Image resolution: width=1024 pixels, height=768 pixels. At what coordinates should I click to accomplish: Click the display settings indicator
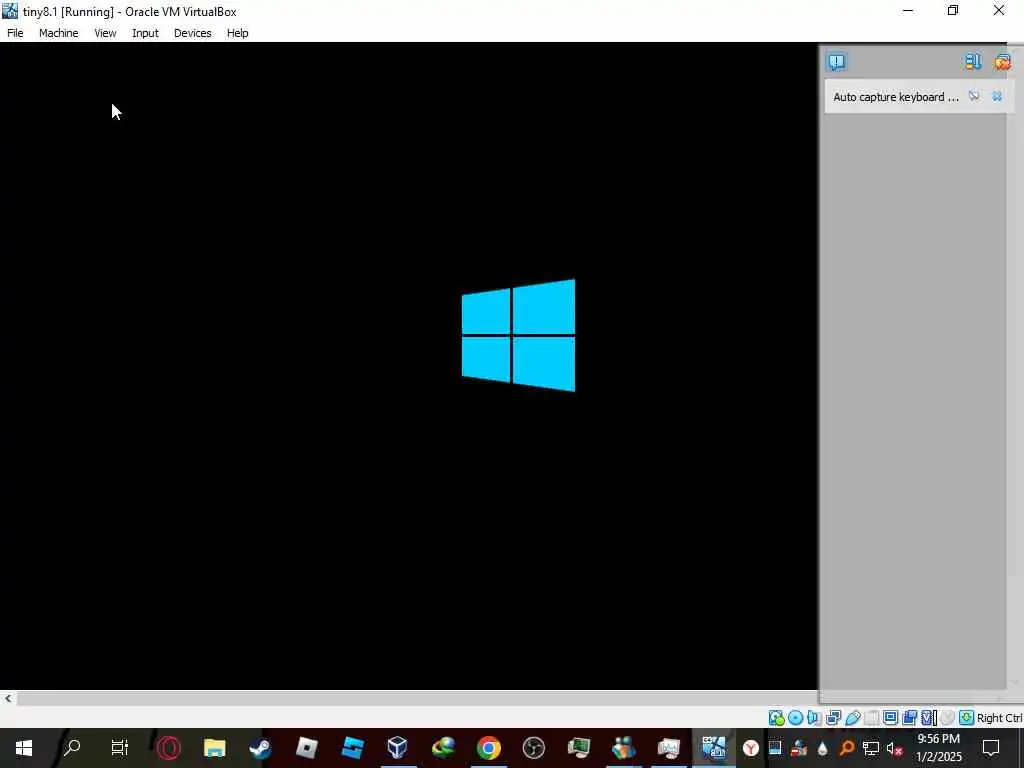coord(890,718)
